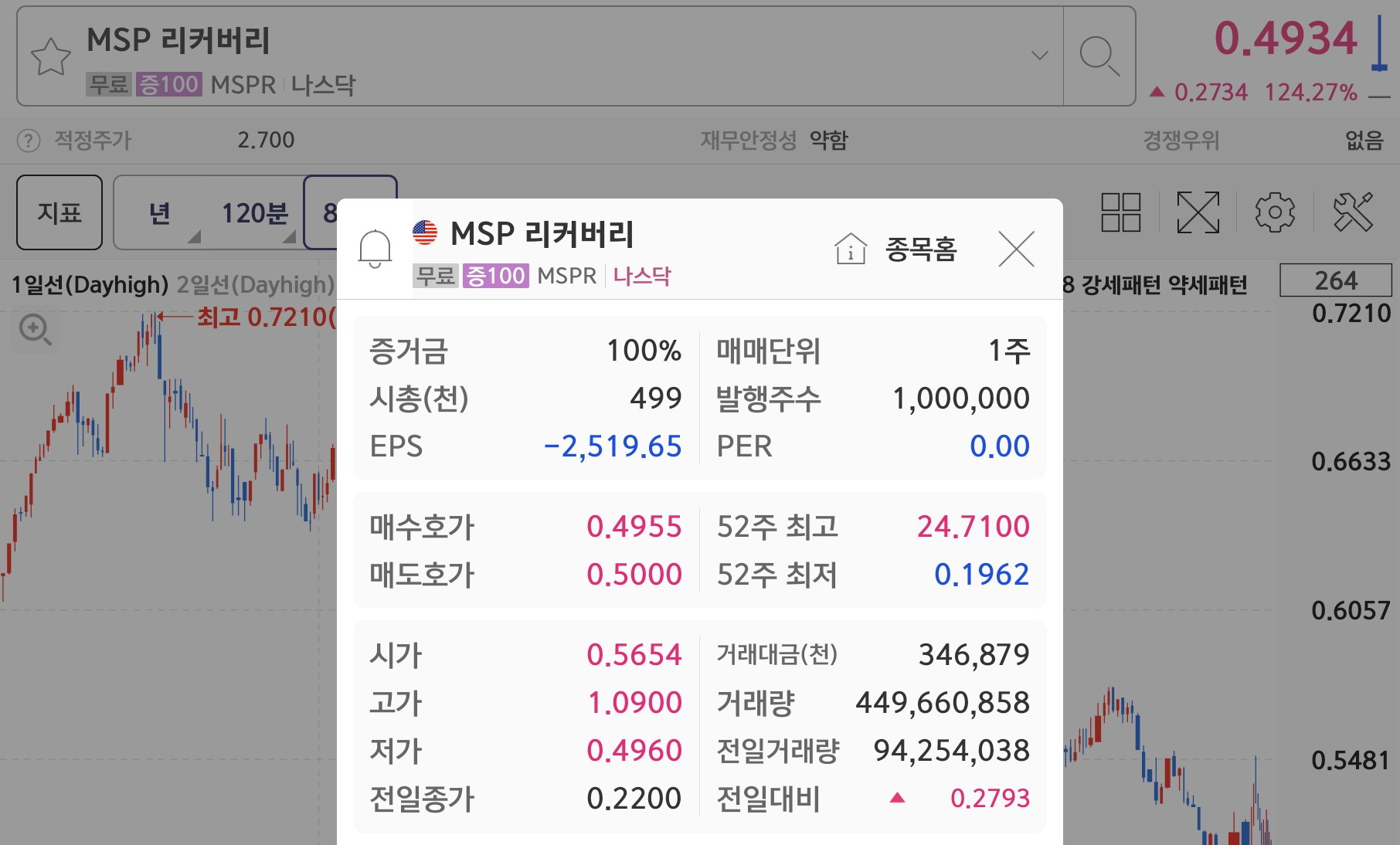
Task: Click the EPS value −2,519.65
Action: pos(613,446)
